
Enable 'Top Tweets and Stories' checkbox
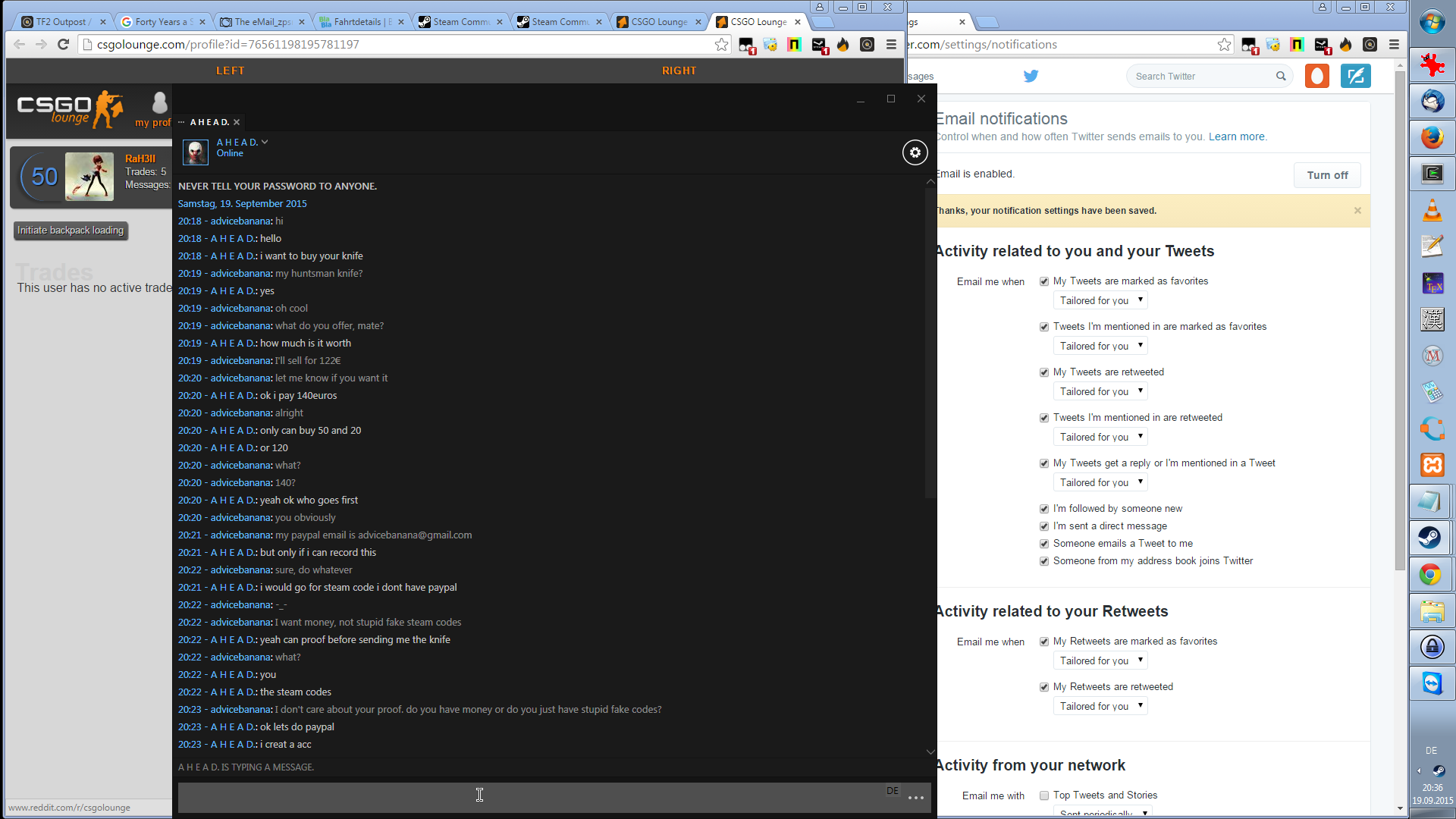coord(1044,795)
